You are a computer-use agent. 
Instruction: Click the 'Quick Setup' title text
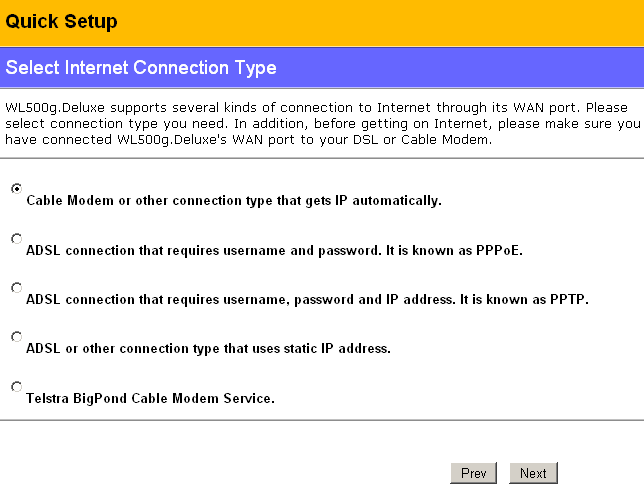[61, 21]
